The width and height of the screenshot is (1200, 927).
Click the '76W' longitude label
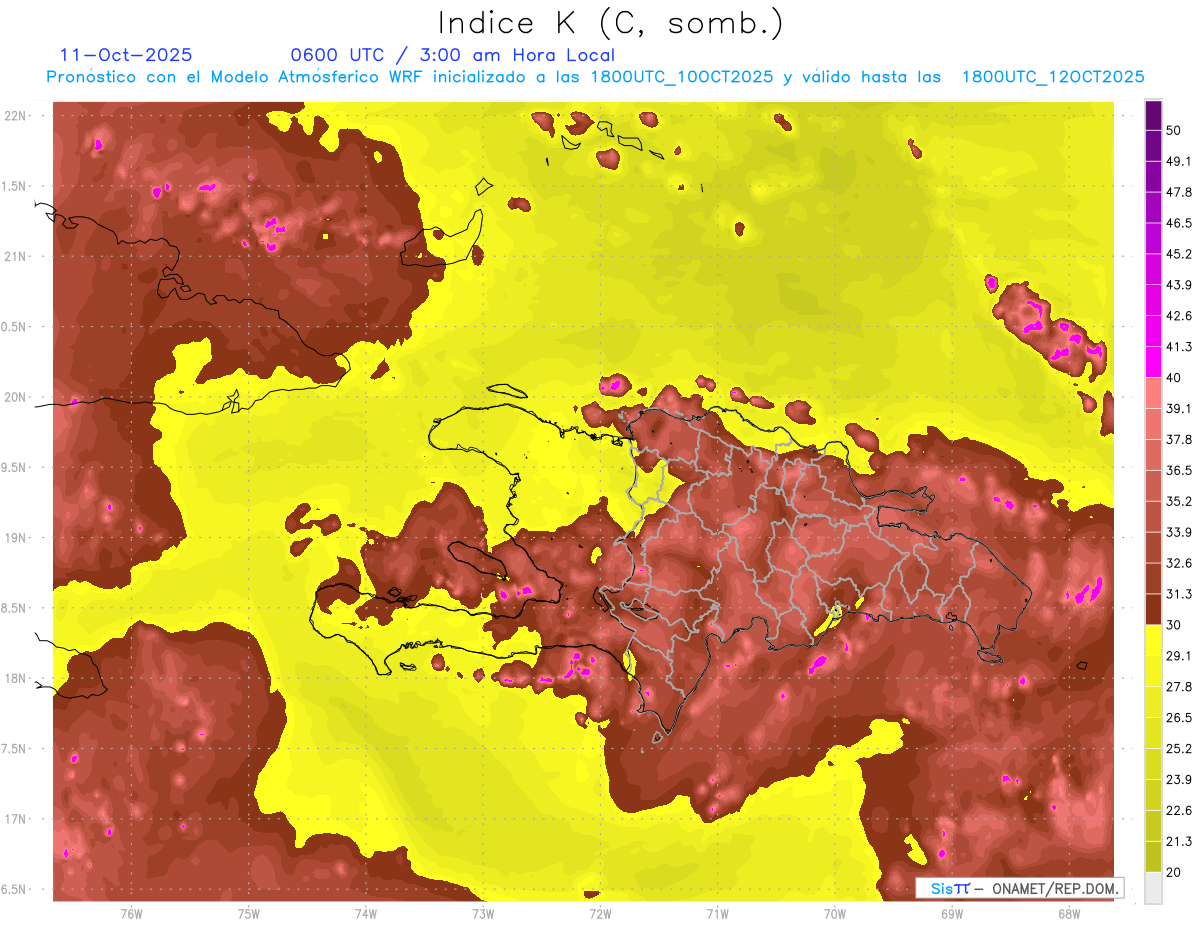click(x=131, y=913)
